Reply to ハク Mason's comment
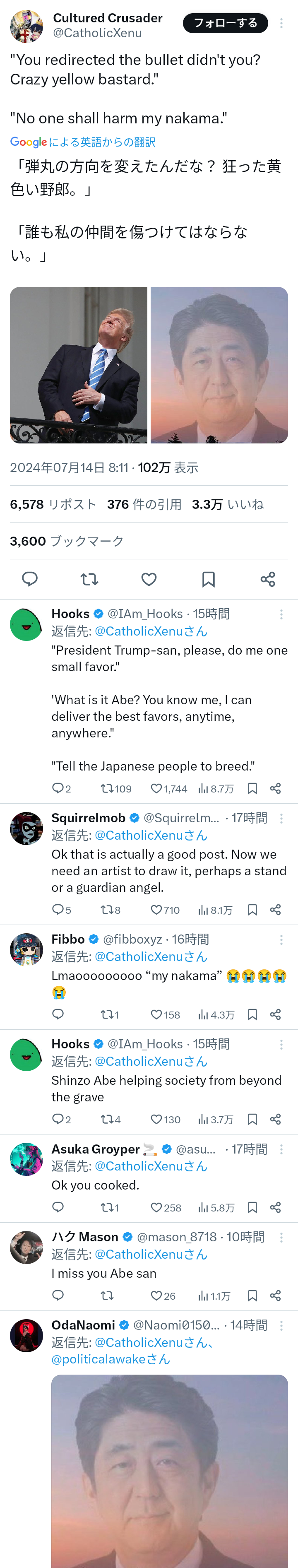This screenshot has width=298, height=1568. 58,1295
